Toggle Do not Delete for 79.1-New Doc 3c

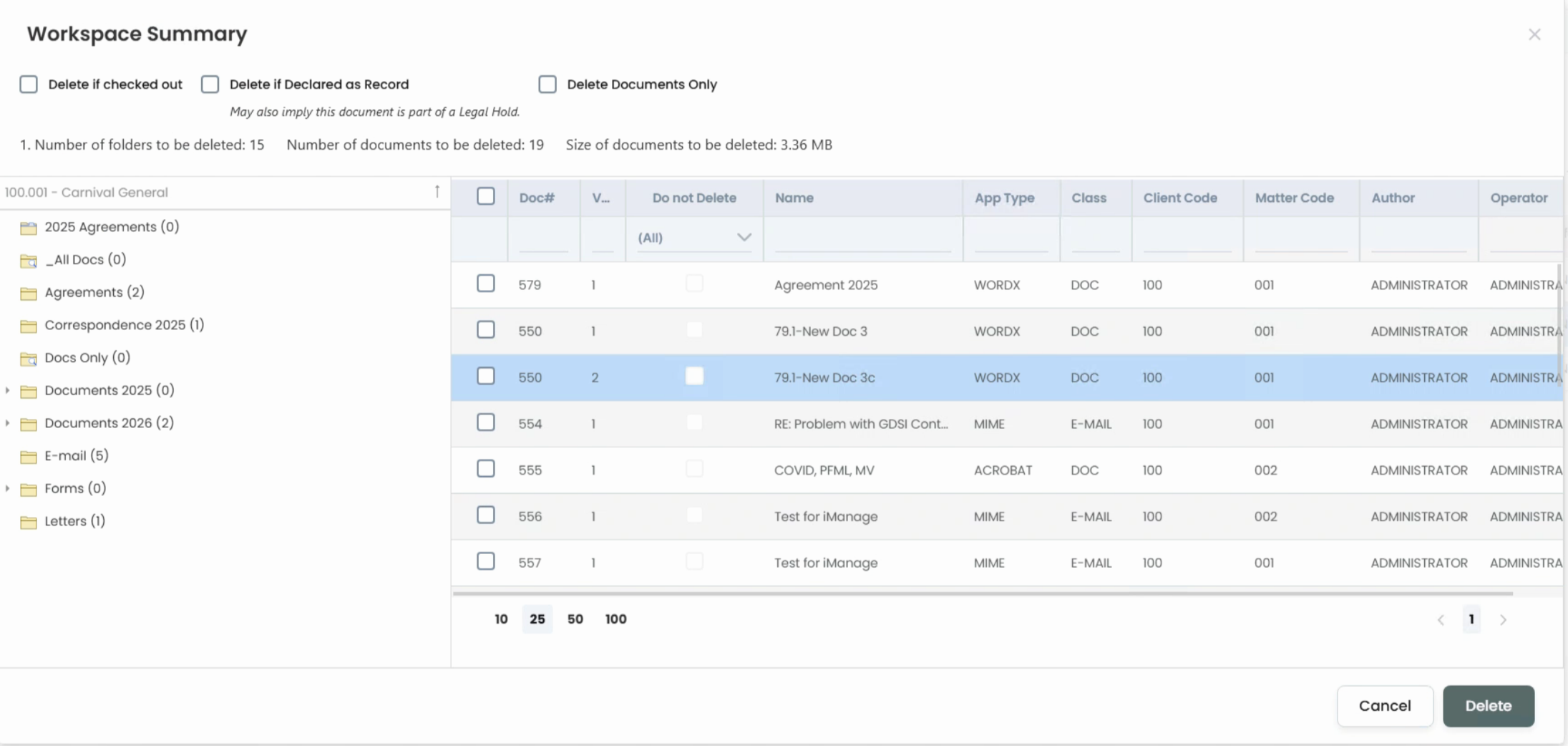click(x=694, y=376)
